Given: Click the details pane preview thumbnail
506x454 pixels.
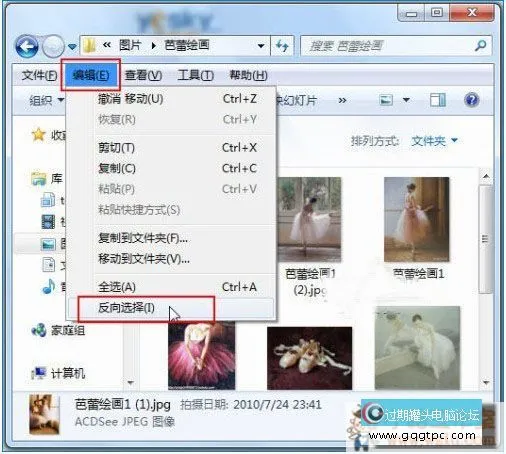Looking at the screenshot, I should coord(44,414).
